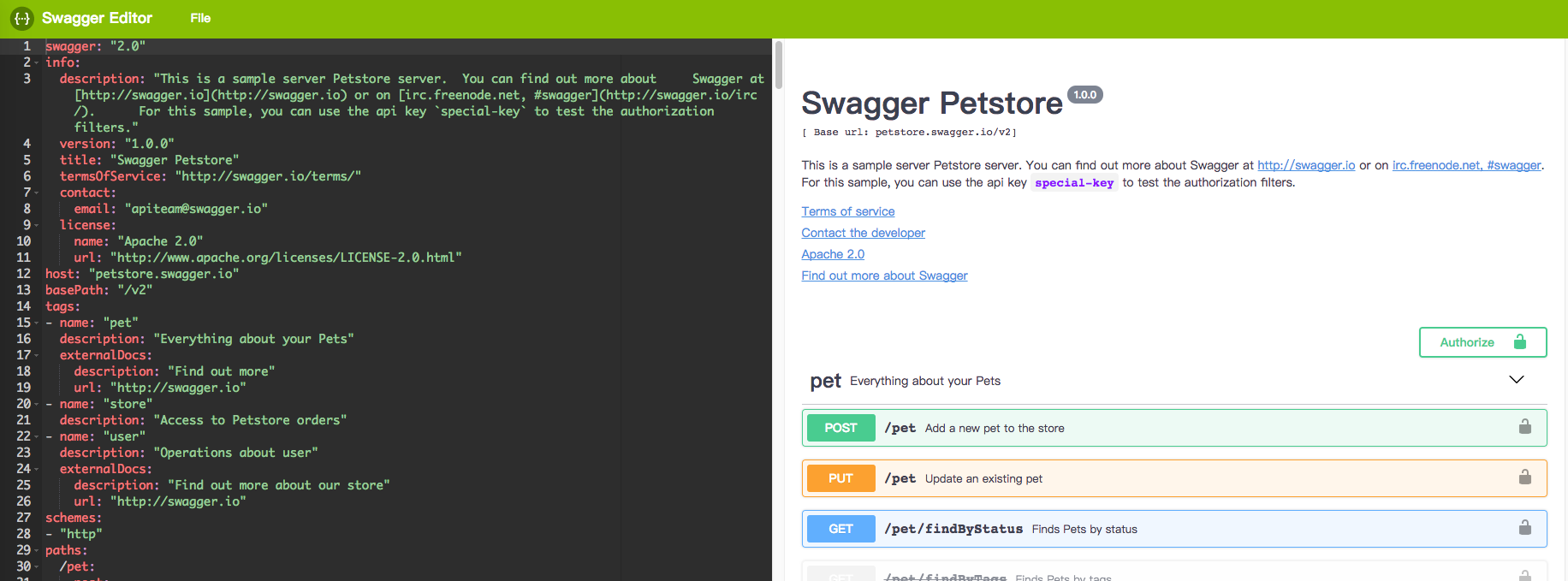Fold the contact block at line 7
1568x581 pixels.
(37, 193)
